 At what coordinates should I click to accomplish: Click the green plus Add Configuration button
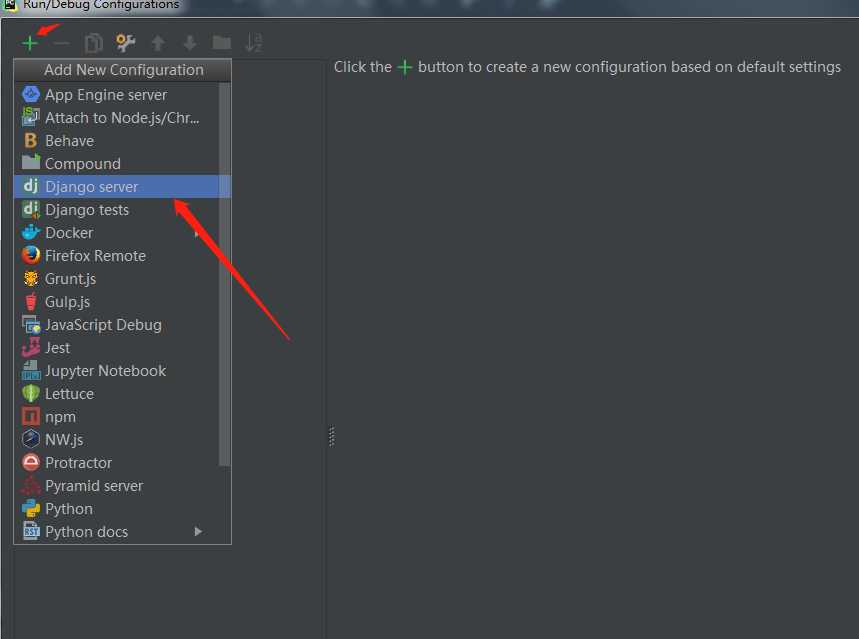click(30, 43)
